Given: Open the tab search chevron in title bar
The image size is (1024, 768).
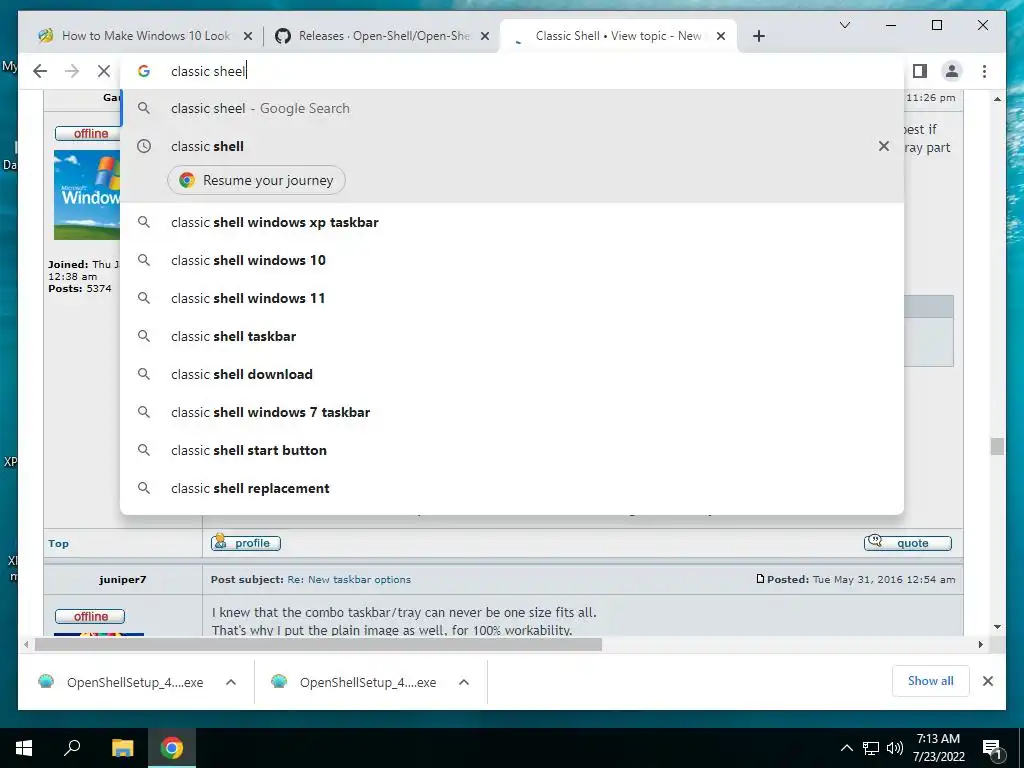Looking at the screenshot, I should pyautogui.click(x=844, y=25).
